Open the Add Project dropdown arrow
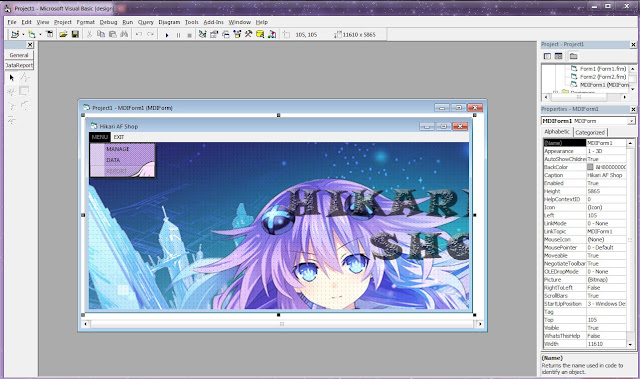640x379 pixels. [x=23, y=35]
